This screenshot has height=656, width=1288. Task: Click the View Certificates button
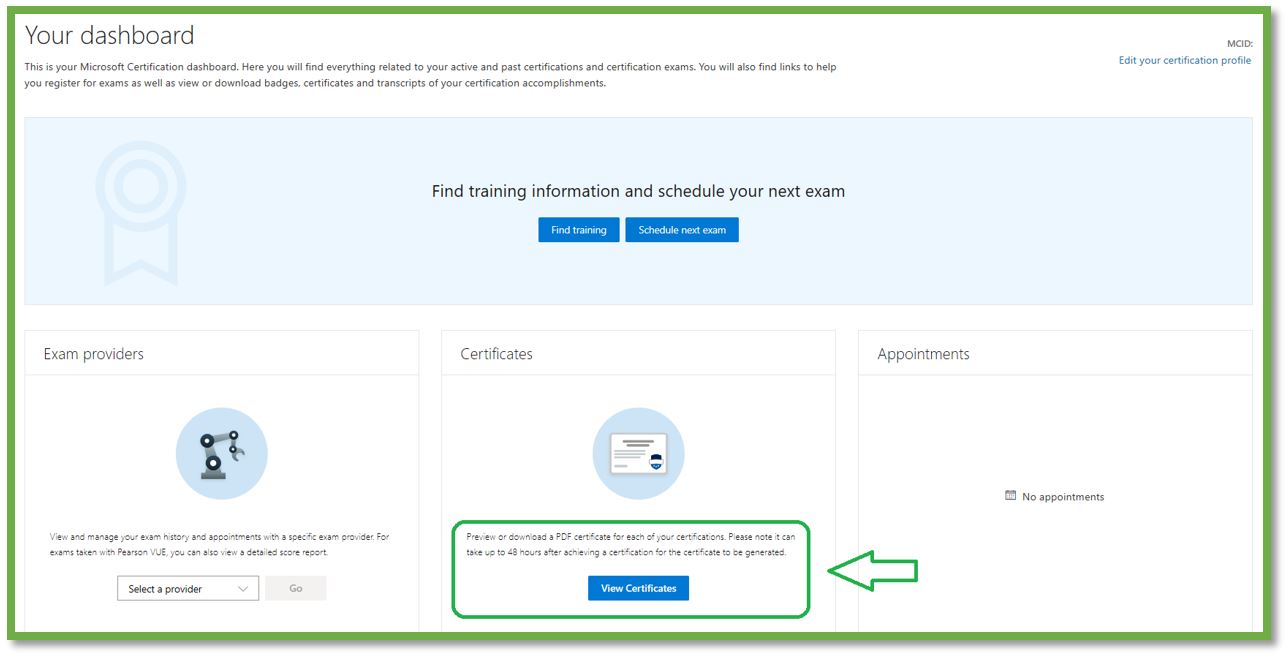point(638,588)
